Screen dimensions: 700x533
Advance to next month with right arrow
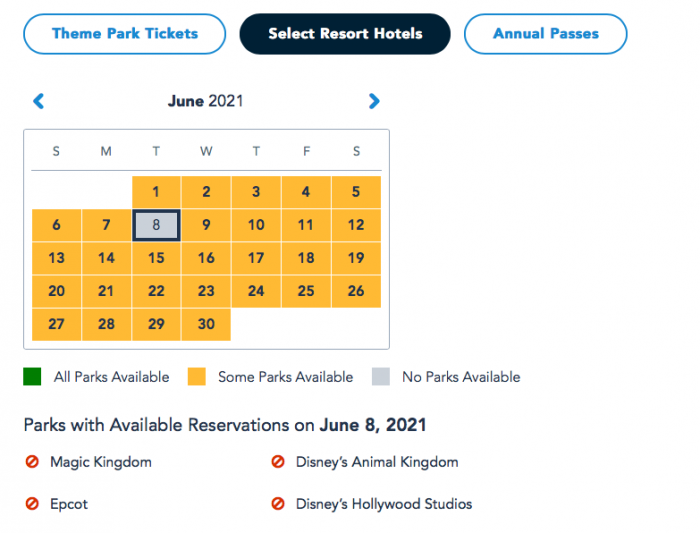374,101
